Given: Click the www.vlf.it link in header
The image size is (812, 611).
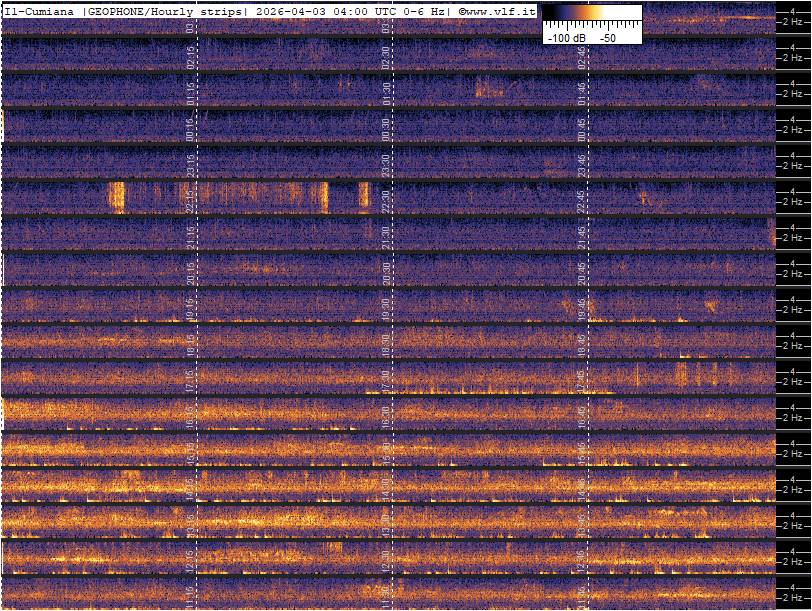Looking at the screenshot, I should tap(501, 10).
